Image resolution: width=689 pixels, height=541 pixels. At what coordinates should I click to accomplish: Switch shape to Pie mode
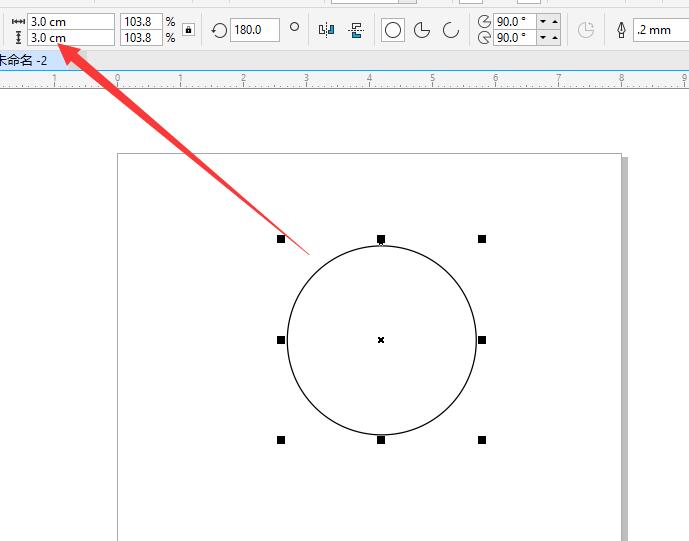click(422, 30)
